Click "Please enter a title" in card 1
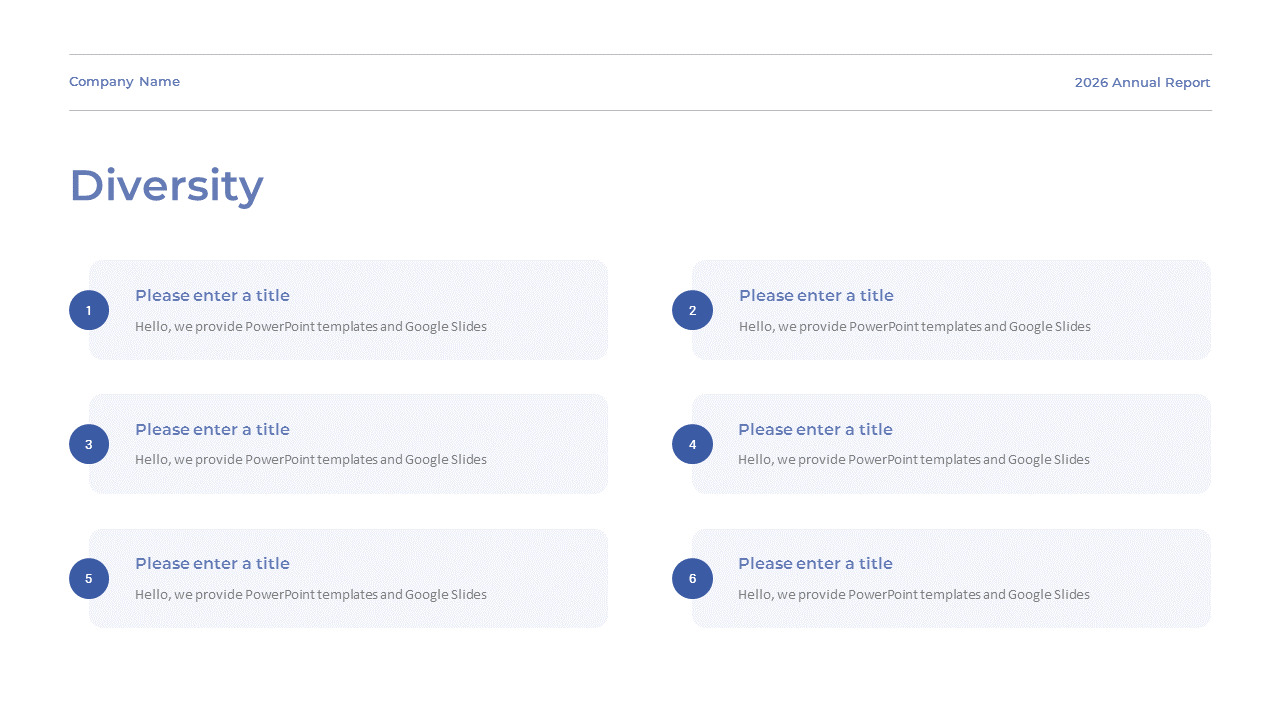The width and height of the screenshot is (1280, 720). [212, 296]
